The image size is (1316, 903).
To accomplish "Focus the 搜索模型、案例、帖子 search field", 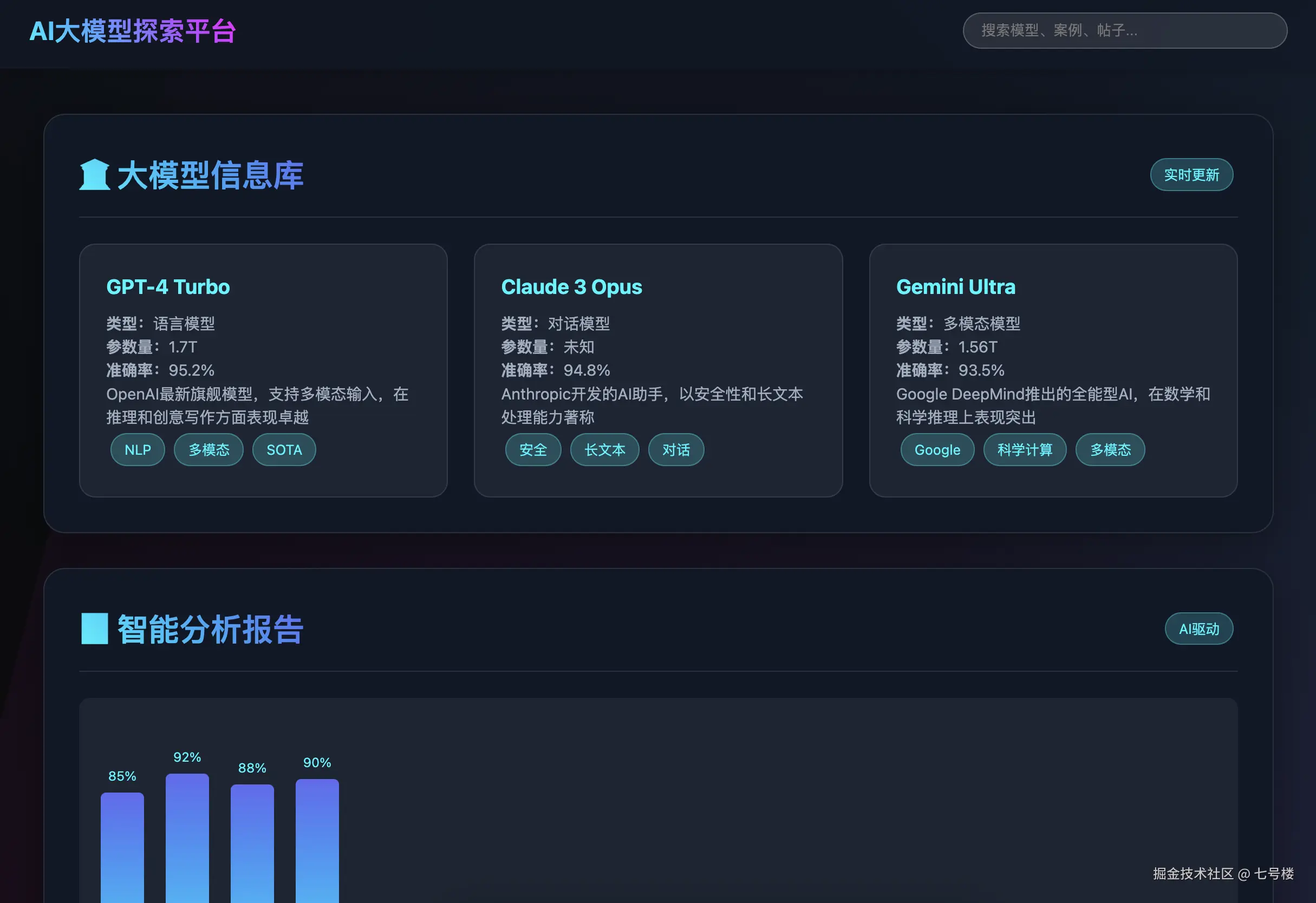I will pos(1124,30).
